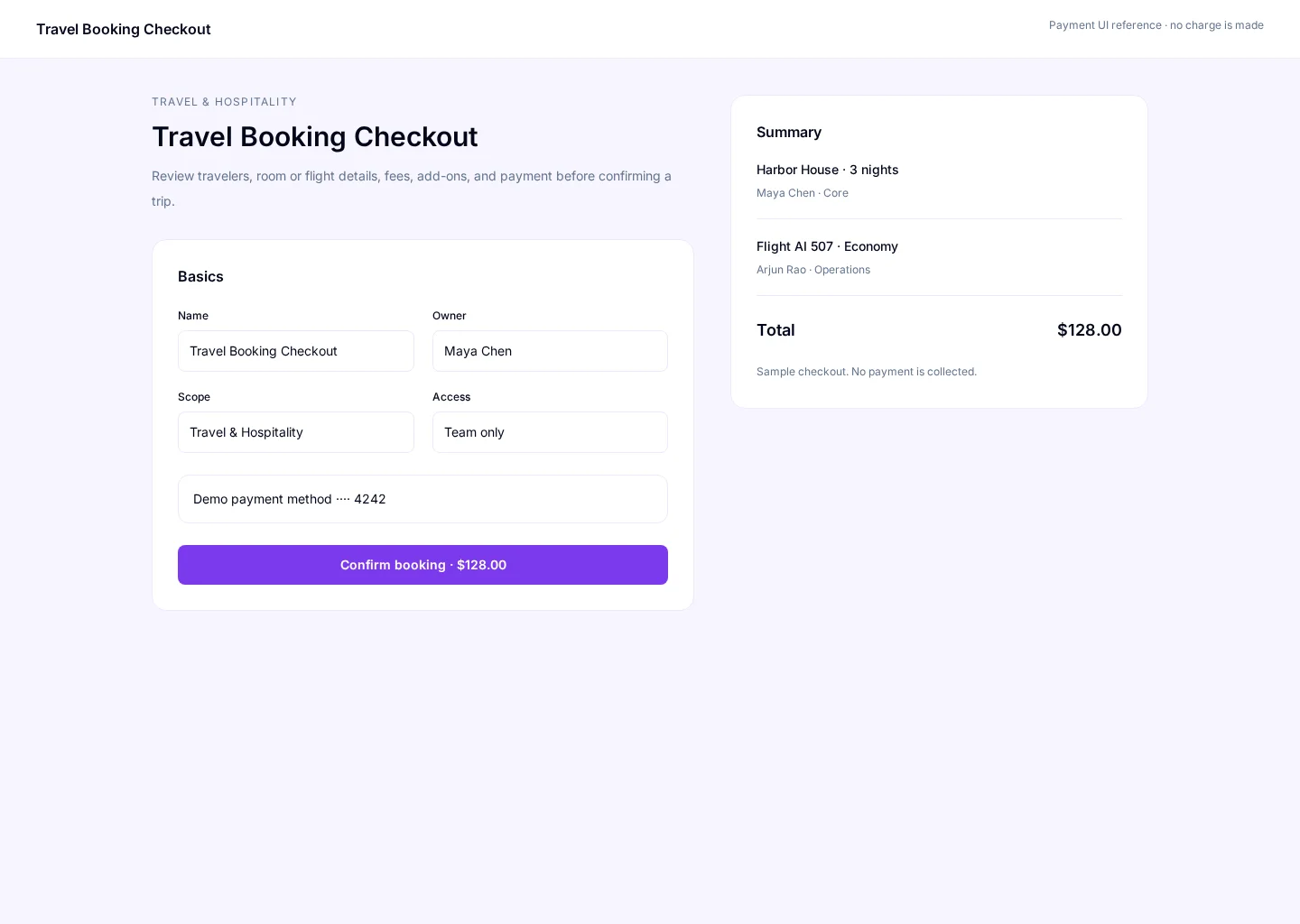Focus the Name field with Travel Booking Checkout

tap(296, 351)
